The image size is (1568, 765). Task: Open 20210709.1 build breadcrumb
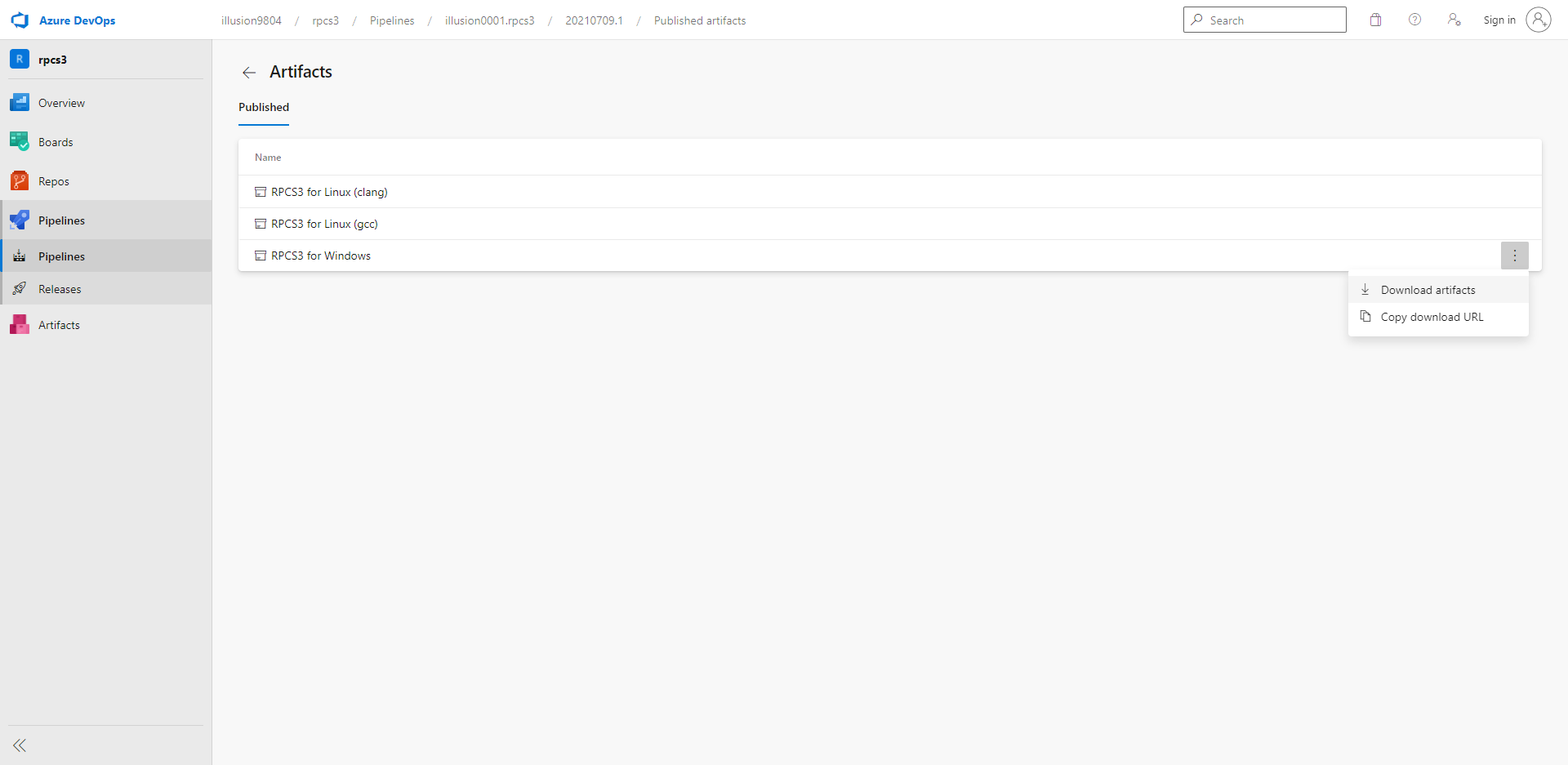coord(594,20)
